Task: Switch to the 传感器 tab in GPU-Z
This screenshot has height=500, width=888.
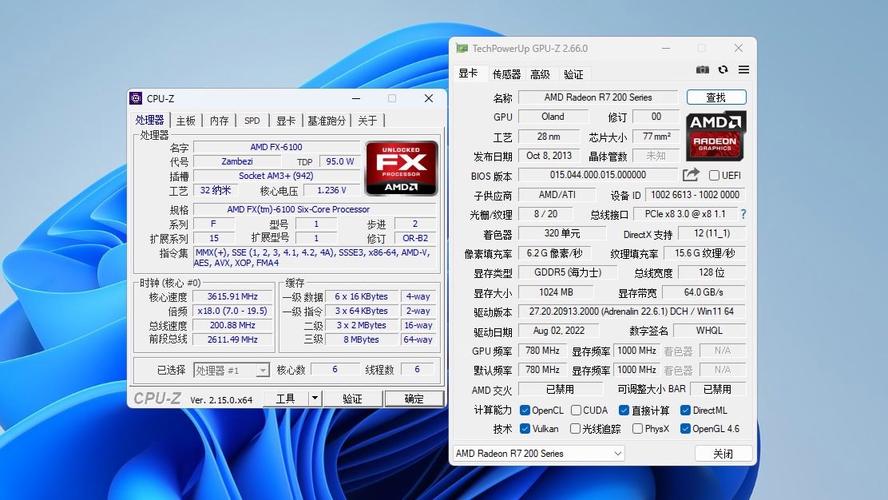Action: [506, 74]
